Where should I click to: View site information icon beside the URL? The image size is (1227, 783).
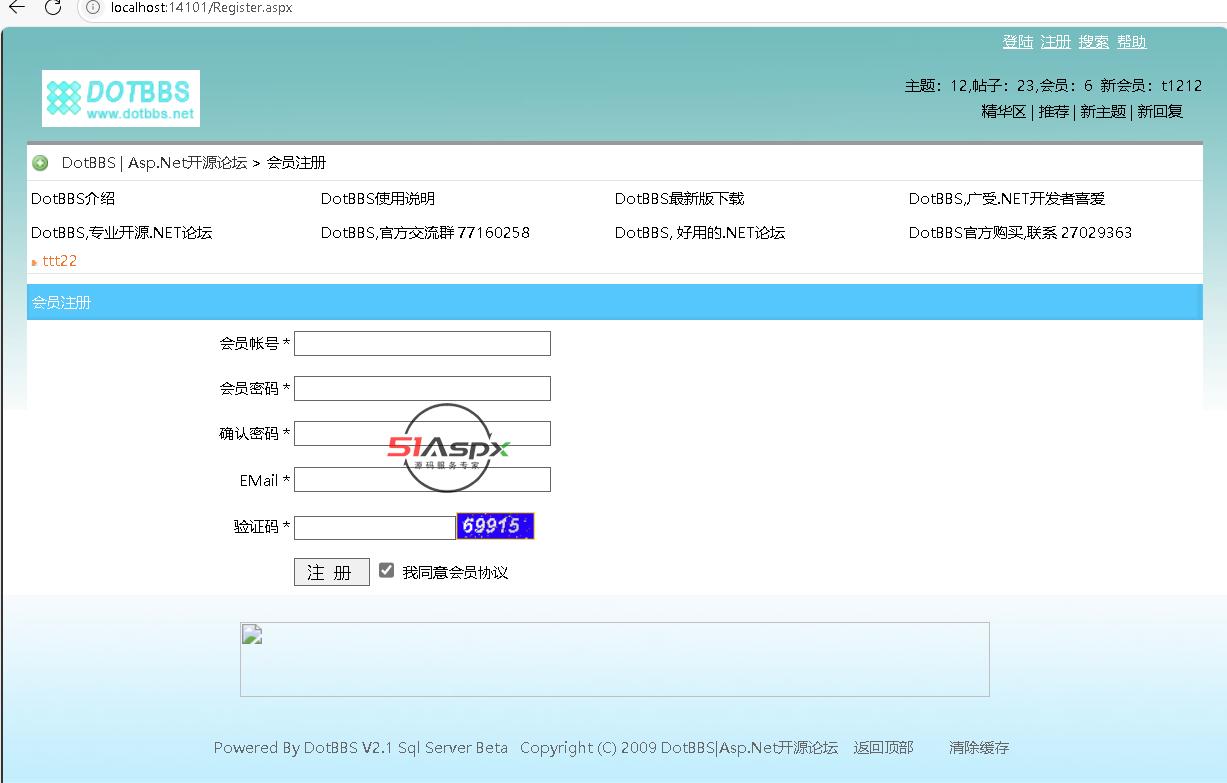(x=92, y=7)
